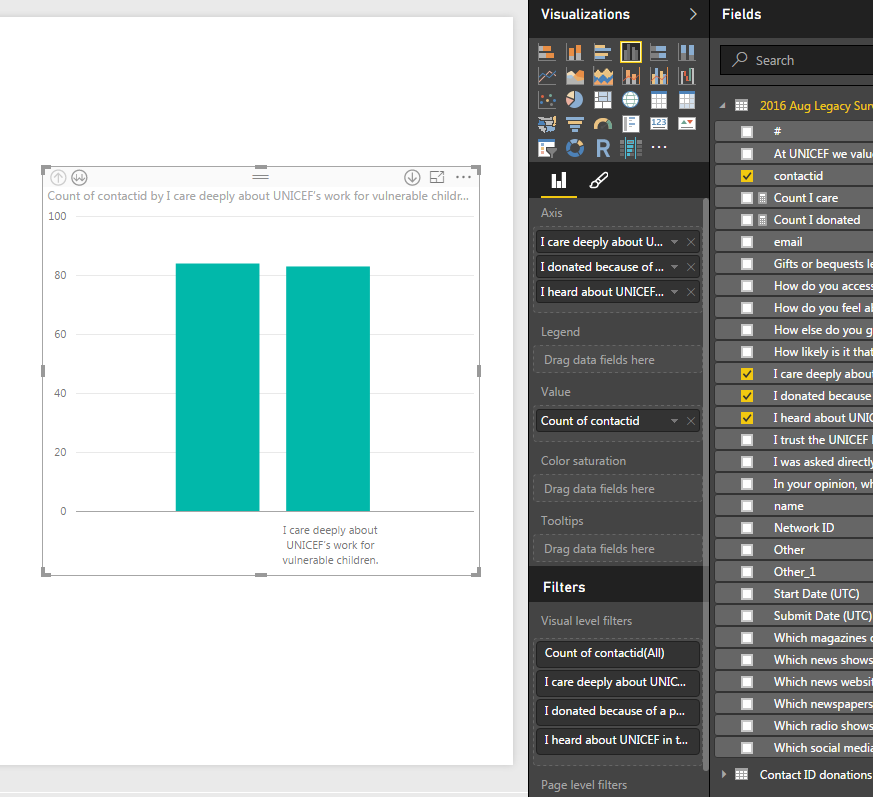Choose the Waterfall chart visualization
The image size is (873, 797).
click(686, 76)
